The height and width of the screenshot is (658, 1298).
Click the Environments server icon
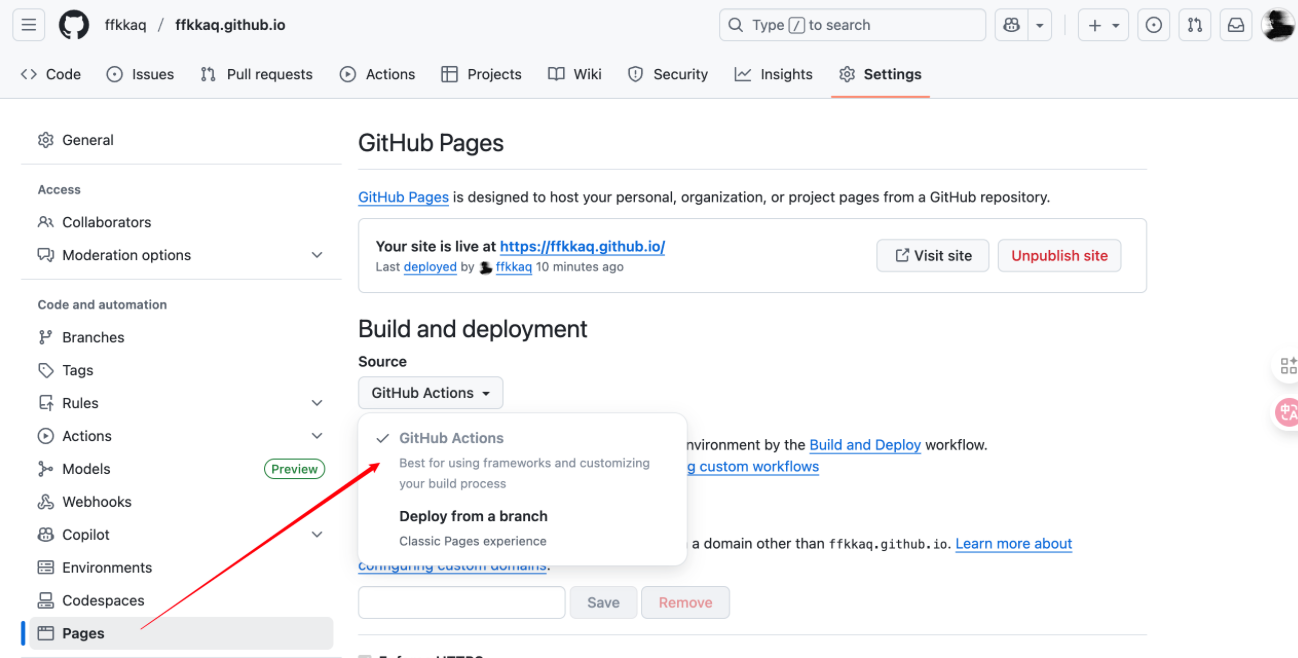click(x=46, y=567)
